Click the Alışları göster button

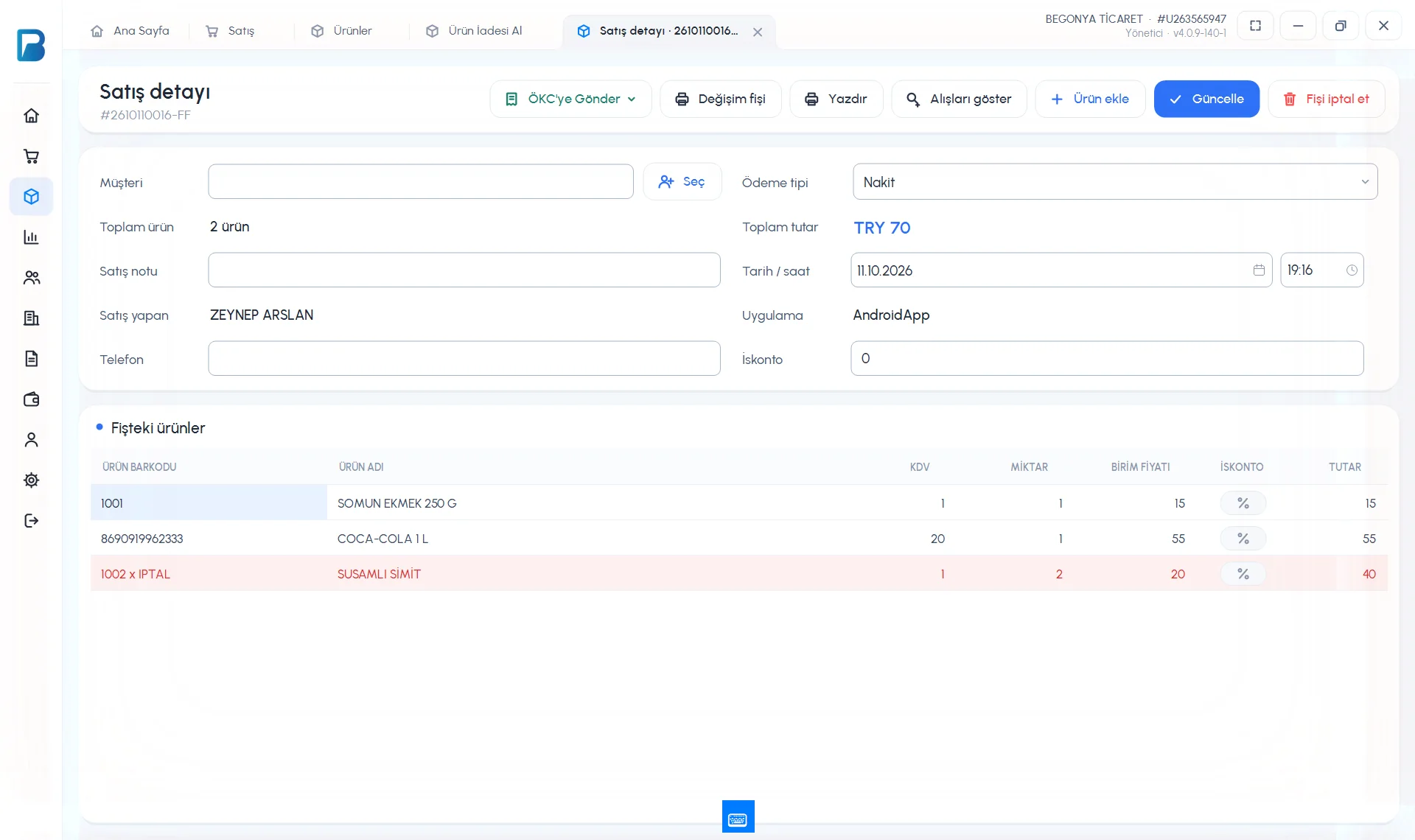(x=959, y=99)
